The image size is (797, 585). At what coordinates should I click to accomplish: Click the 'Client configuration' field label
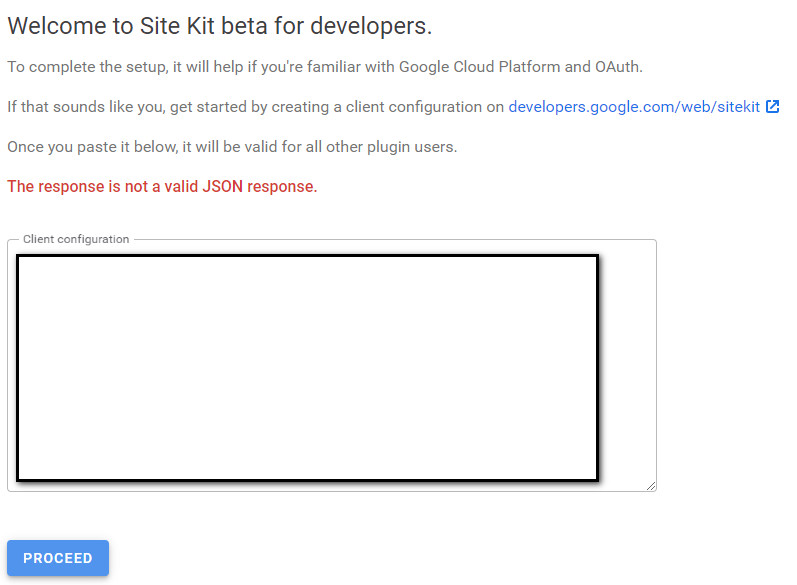[x=76, y=239]
